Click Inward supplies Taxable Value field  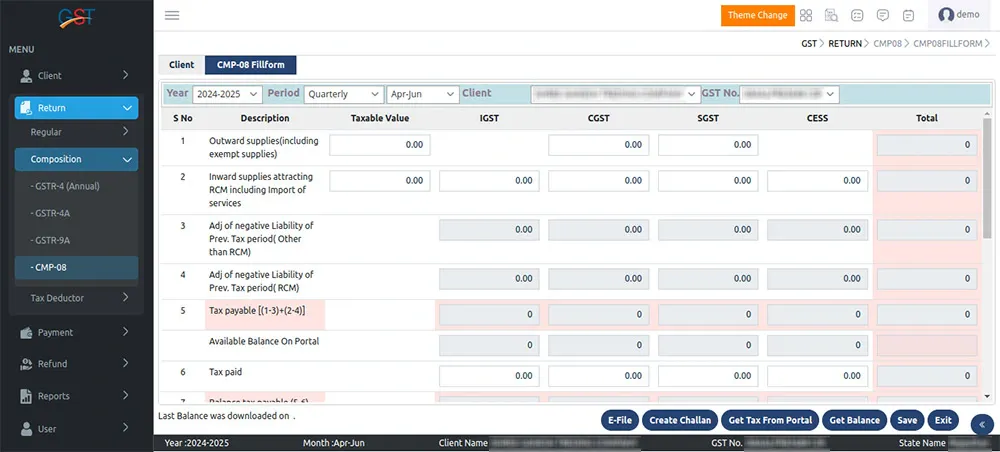(380, 181)
